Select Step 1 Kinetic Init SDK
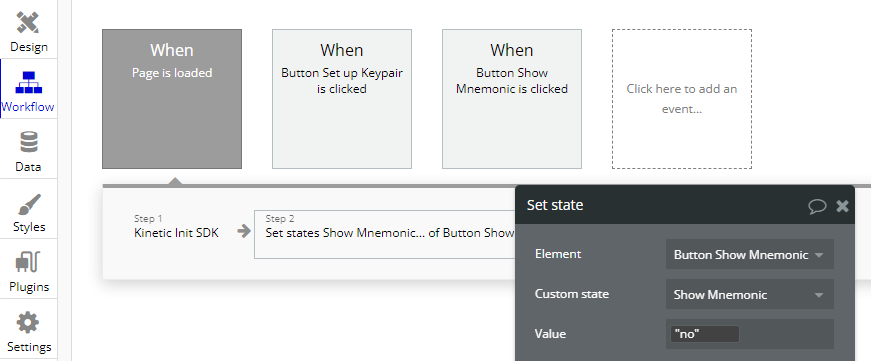 tap(177, 227)
